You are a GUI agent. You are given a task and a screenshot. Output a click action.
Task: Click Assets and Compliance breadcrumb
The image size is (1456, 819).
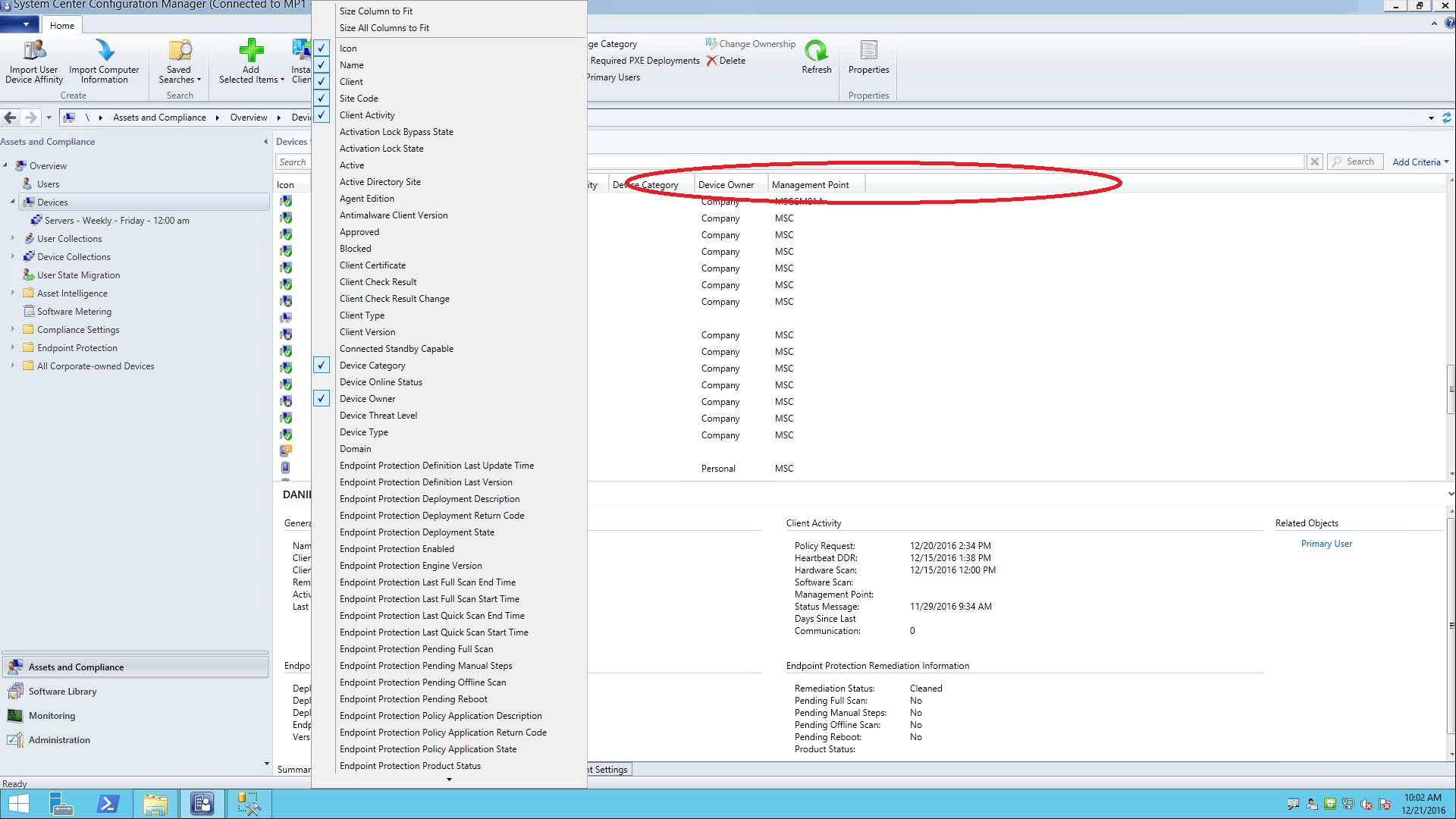tap(159, 118)
